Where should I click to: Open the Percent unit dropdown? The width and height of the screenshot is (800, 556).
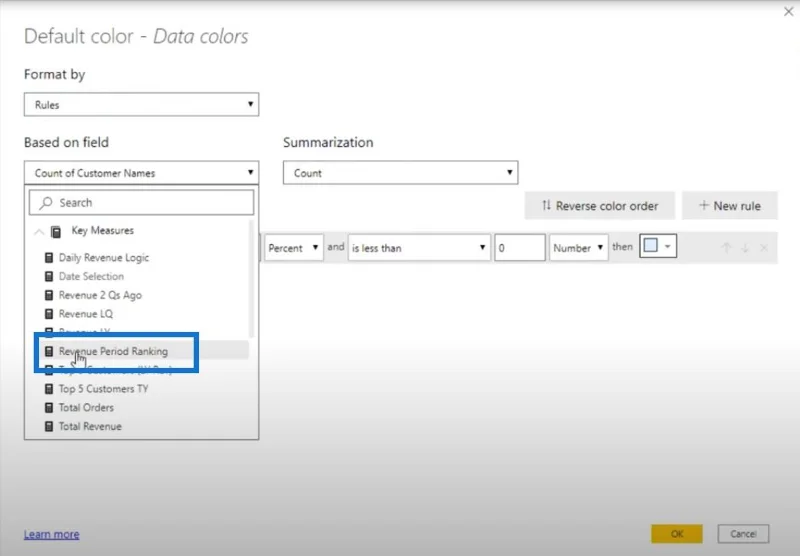294,248
